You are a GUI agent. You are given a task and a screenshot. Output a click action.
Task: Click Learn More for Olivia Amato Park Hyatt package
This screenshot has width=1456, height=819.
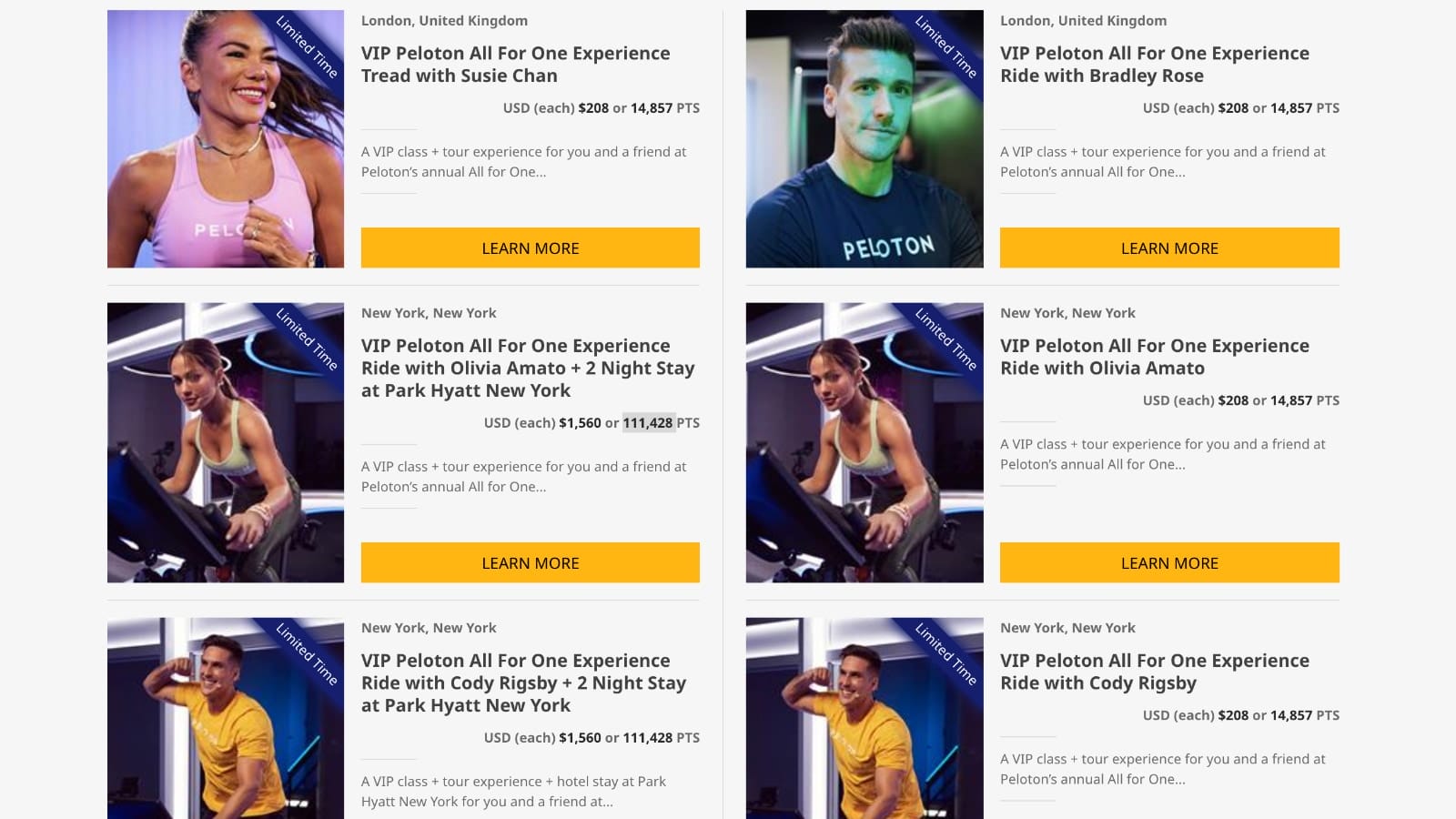tap(531, 562)
